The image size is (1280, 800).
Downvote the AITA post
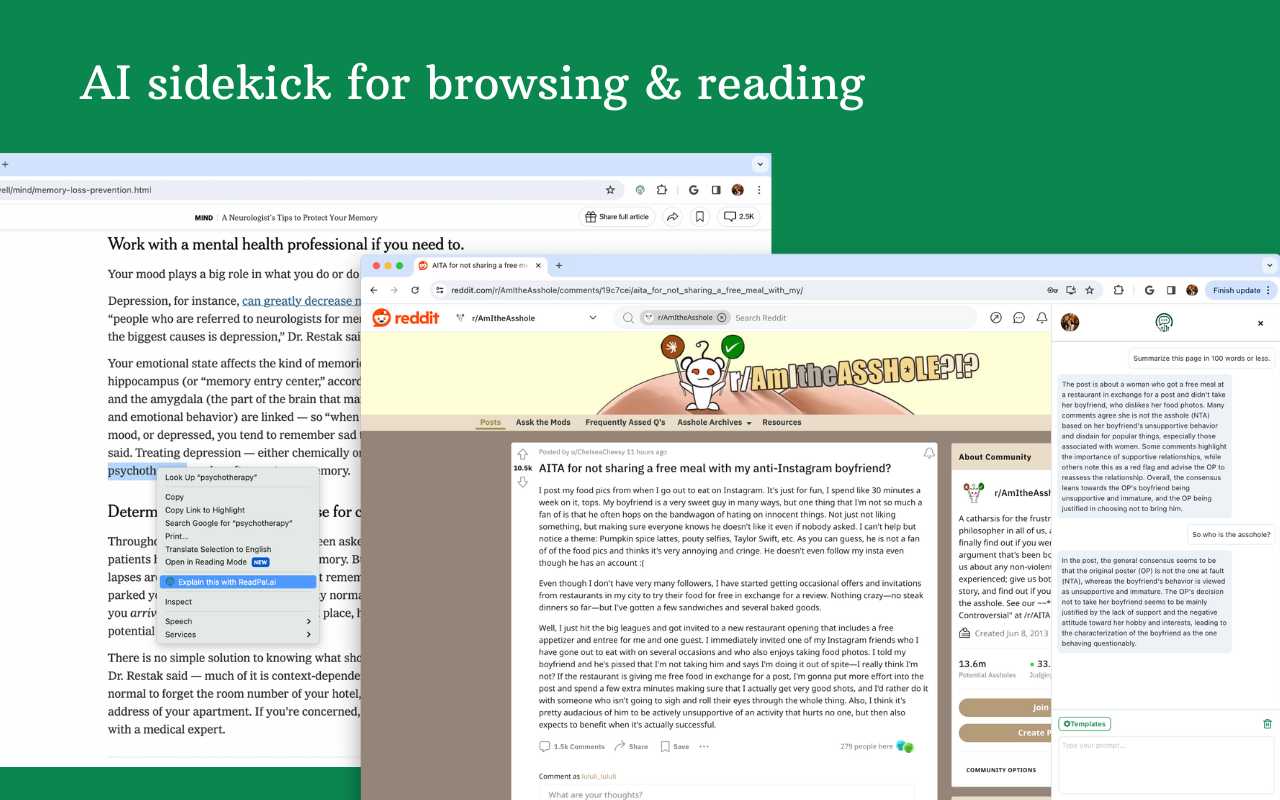522,482
